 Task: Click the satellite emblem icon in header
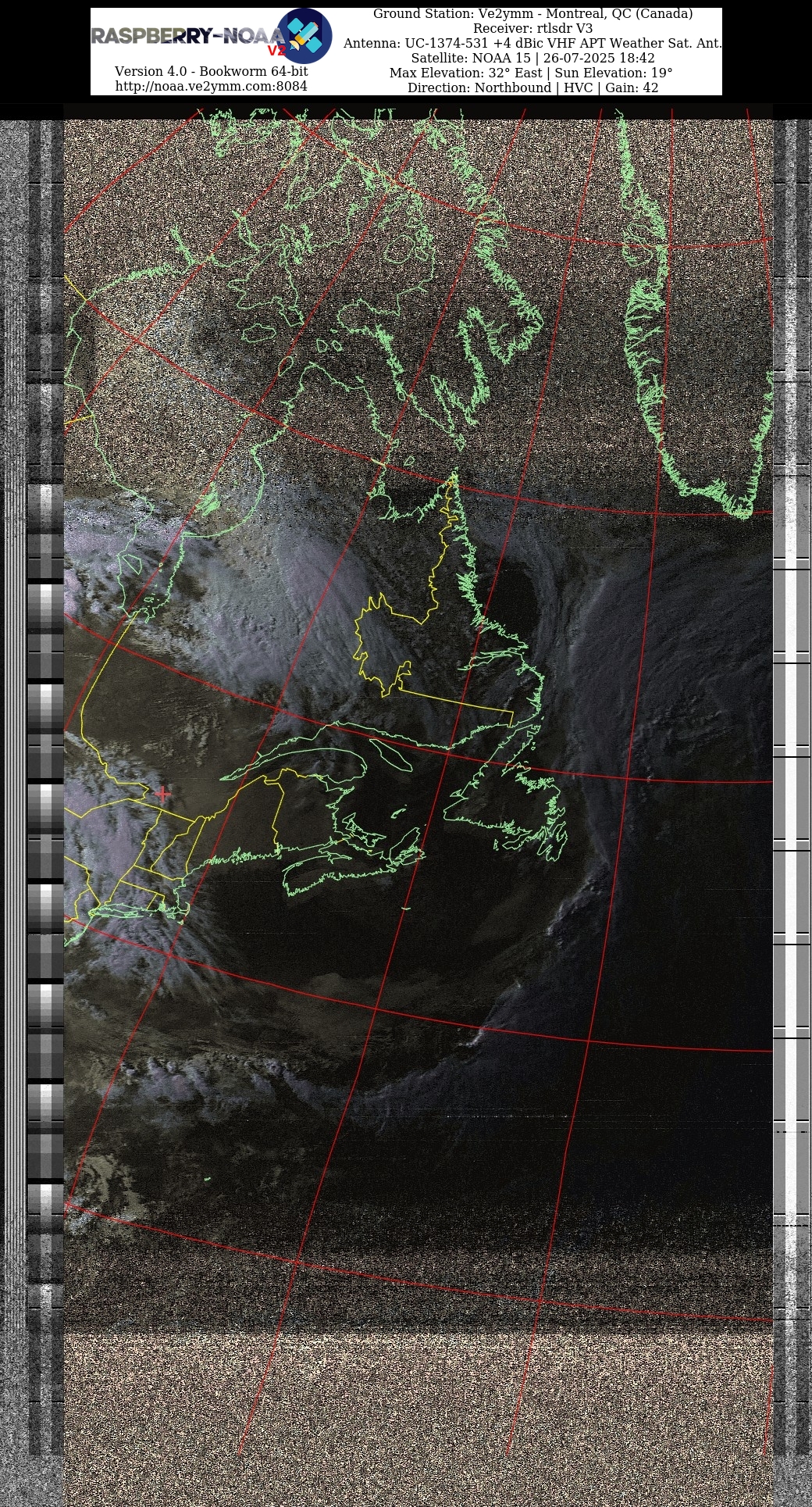(x=304, y=36)
